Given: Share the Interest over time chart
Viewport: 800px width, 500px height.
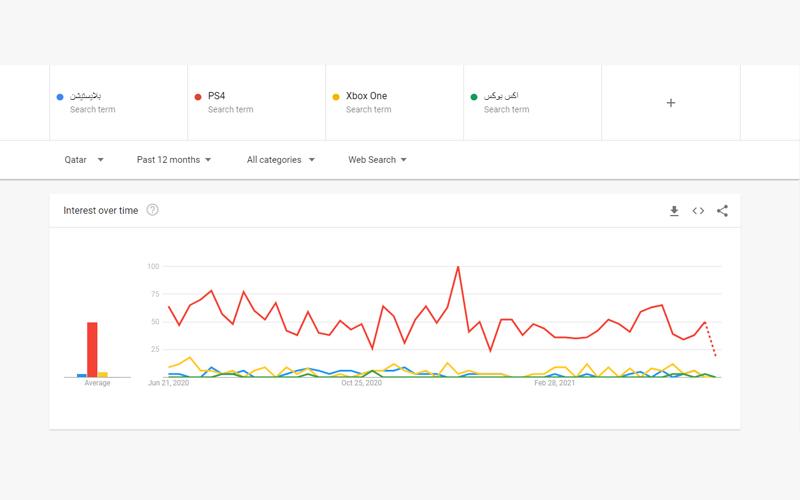Looking at the screenshot, I should pos(722,211).
